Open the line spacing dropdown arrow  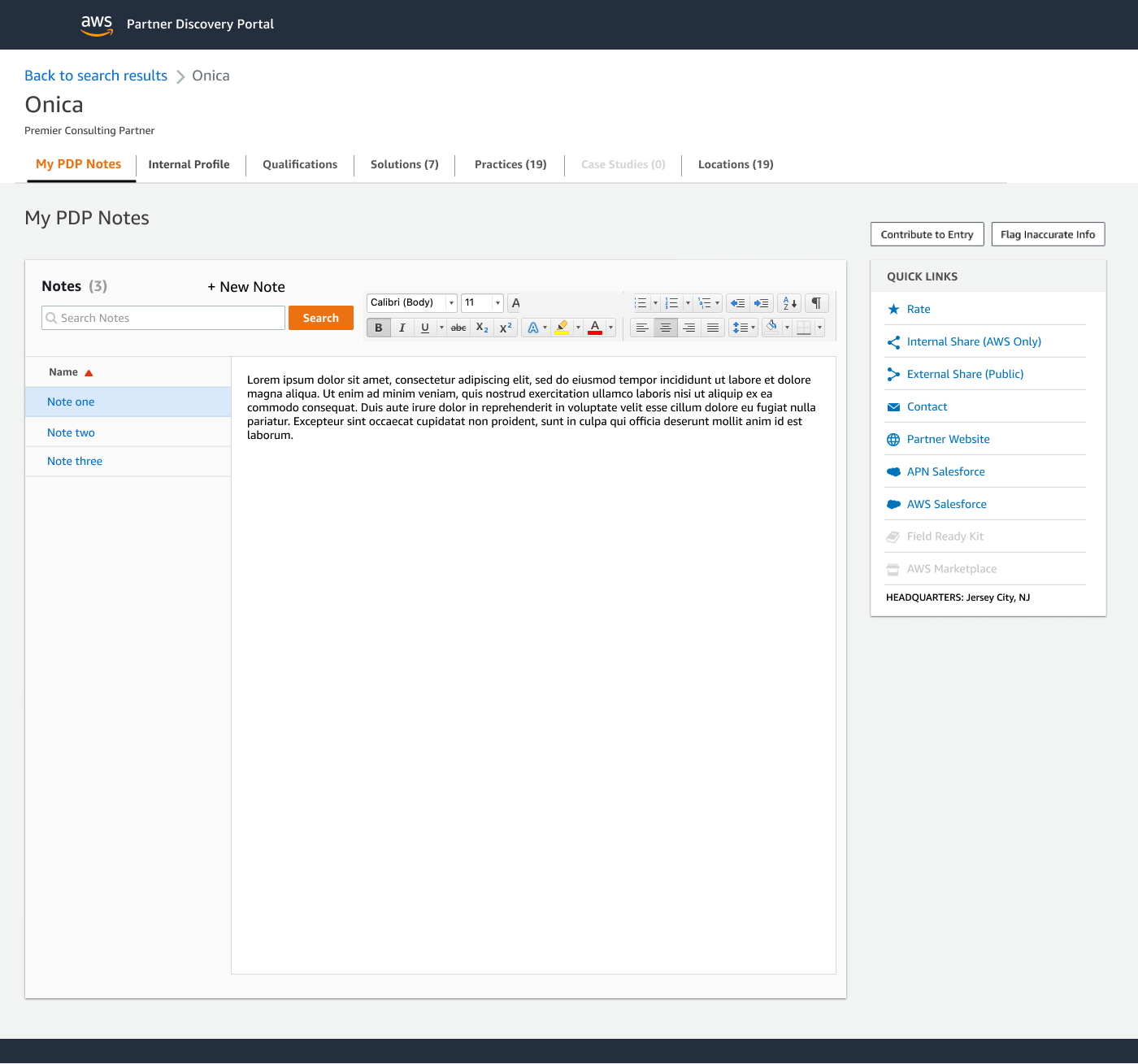click(753, 328)
